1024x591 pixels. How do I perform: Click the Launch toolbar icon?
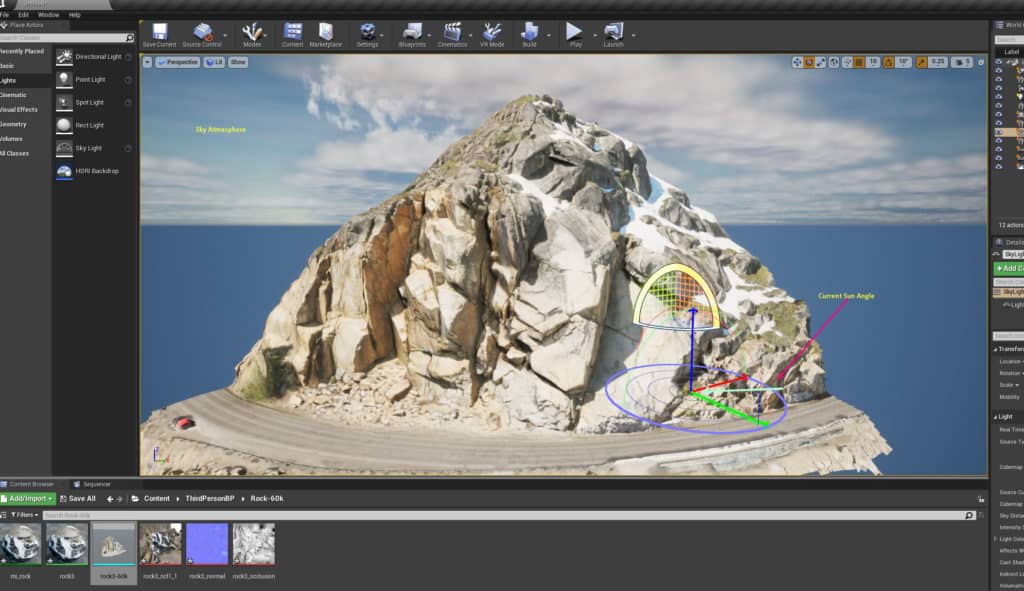613,35
